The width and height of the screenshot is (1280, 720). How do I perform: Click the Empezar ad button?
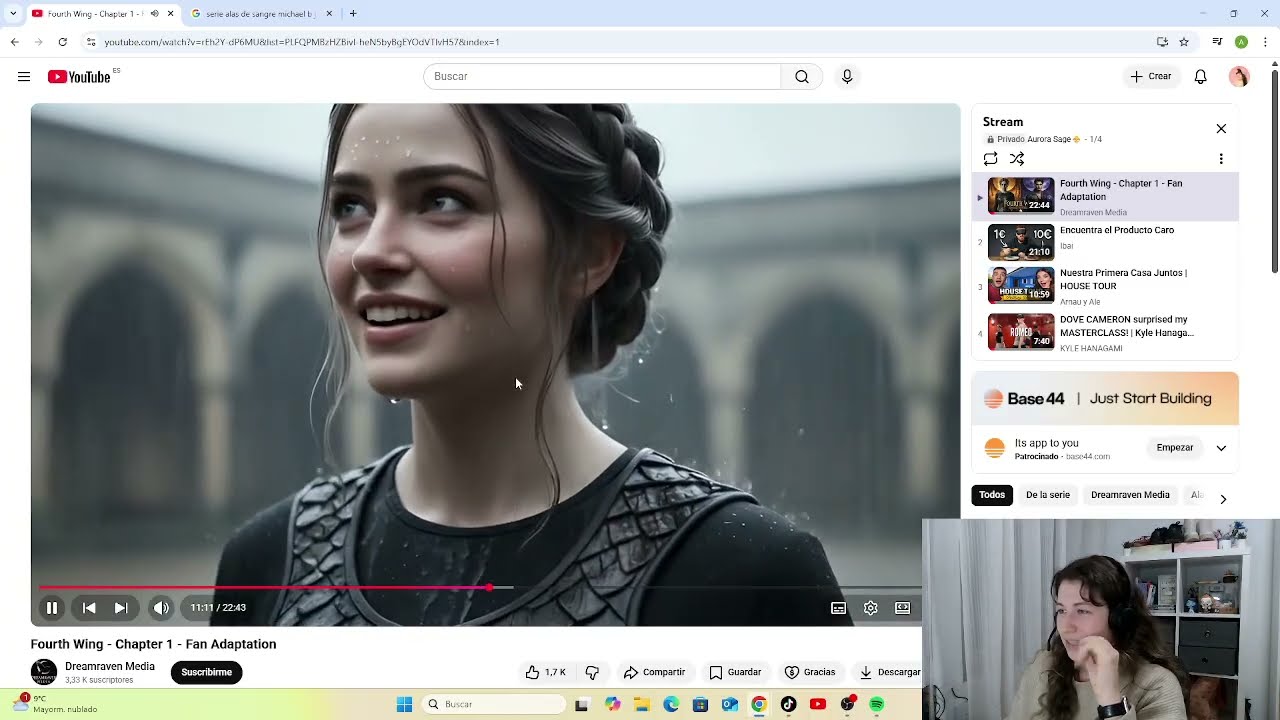[x=1175, y=448]
